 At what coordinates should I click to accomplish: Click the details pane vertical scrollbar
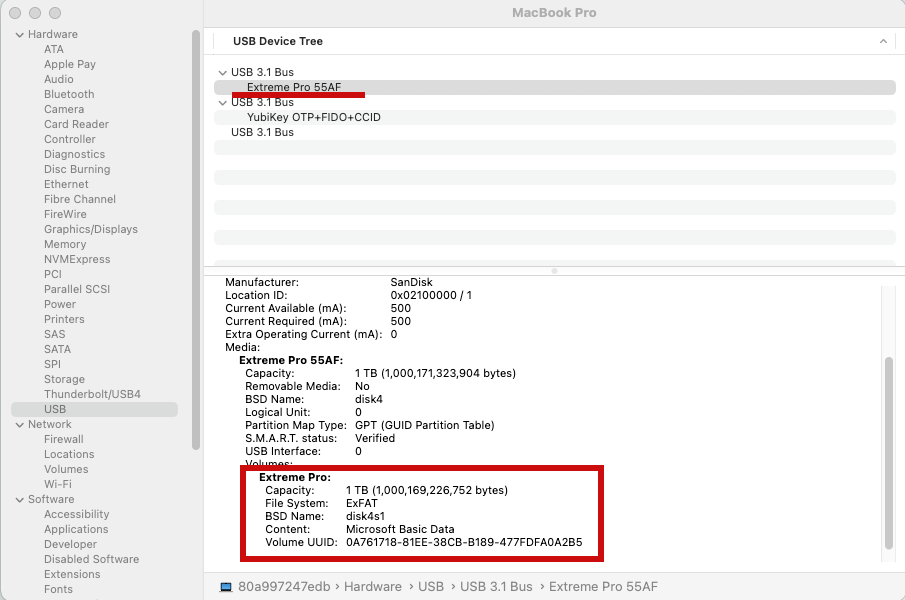coord(889,453)
